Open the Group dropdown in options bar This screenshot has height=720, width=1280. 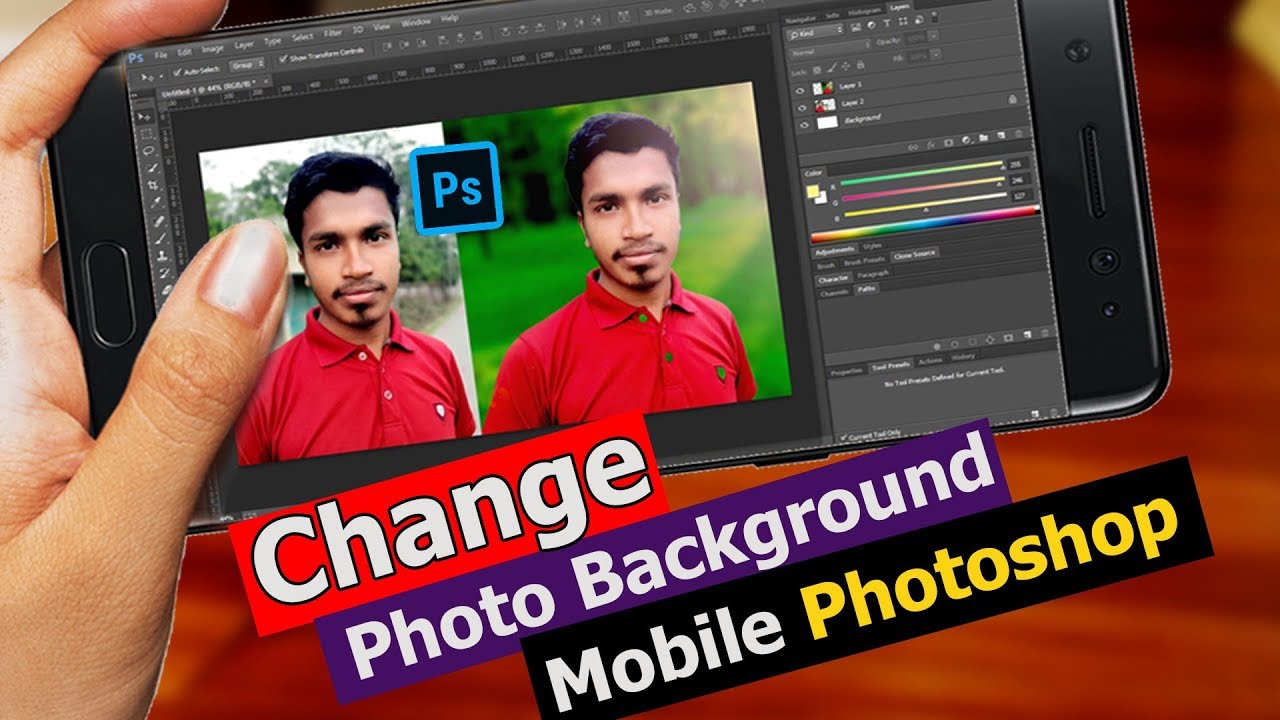(x=246, y=65)
